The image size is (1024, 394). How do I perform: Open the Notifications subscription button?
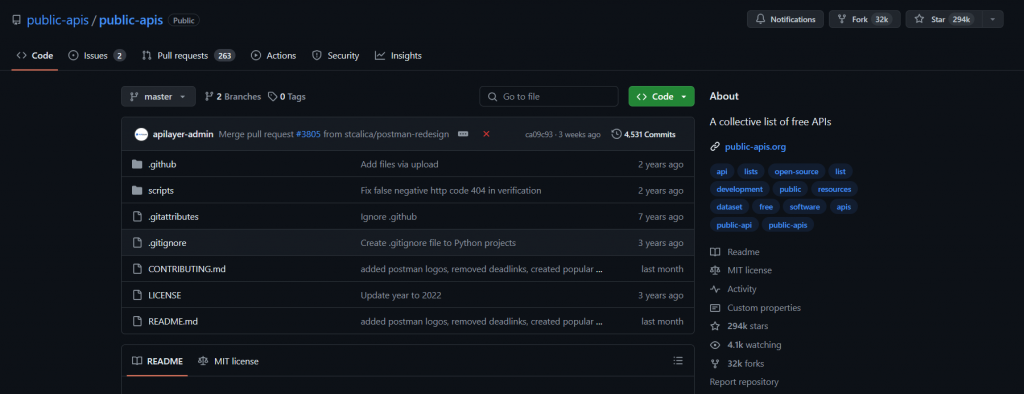786,19
